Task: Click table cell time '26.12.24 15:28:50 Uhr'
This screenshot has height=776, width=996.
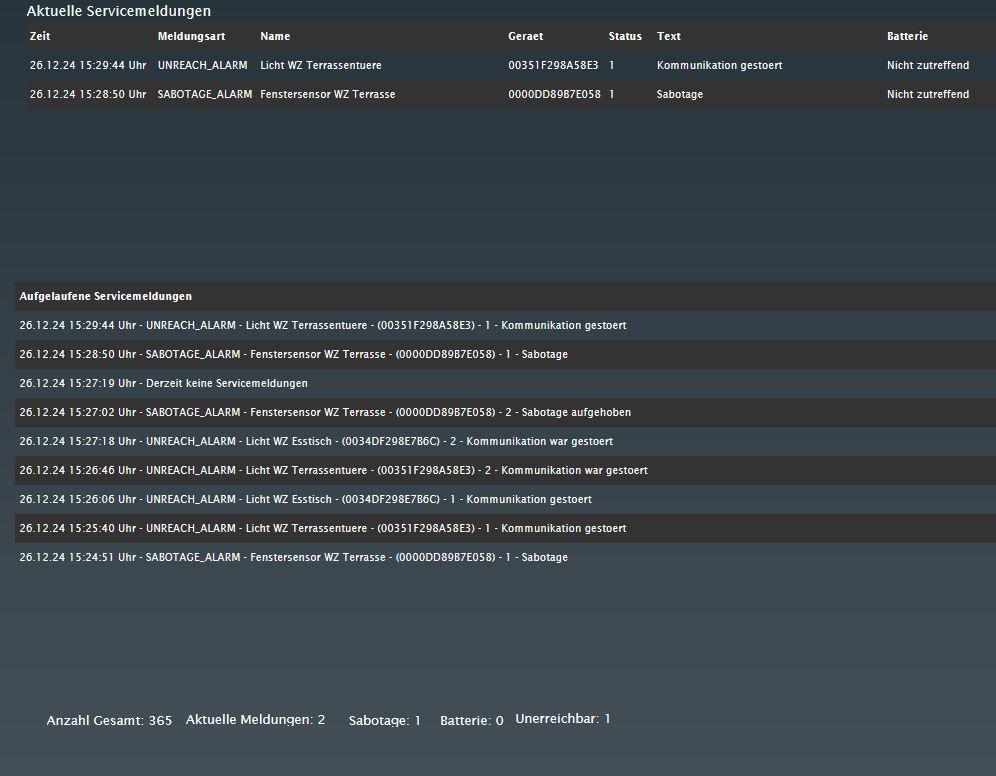Action: 88,95
